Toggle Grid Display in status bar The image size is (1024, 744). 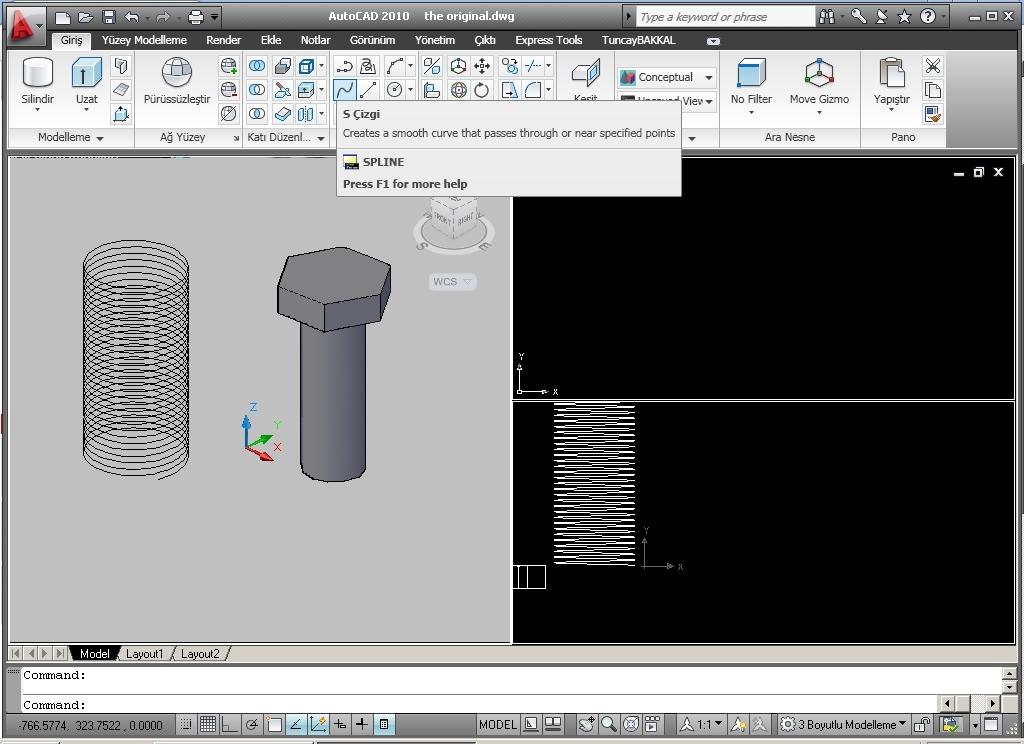click(x=208, y=724)
